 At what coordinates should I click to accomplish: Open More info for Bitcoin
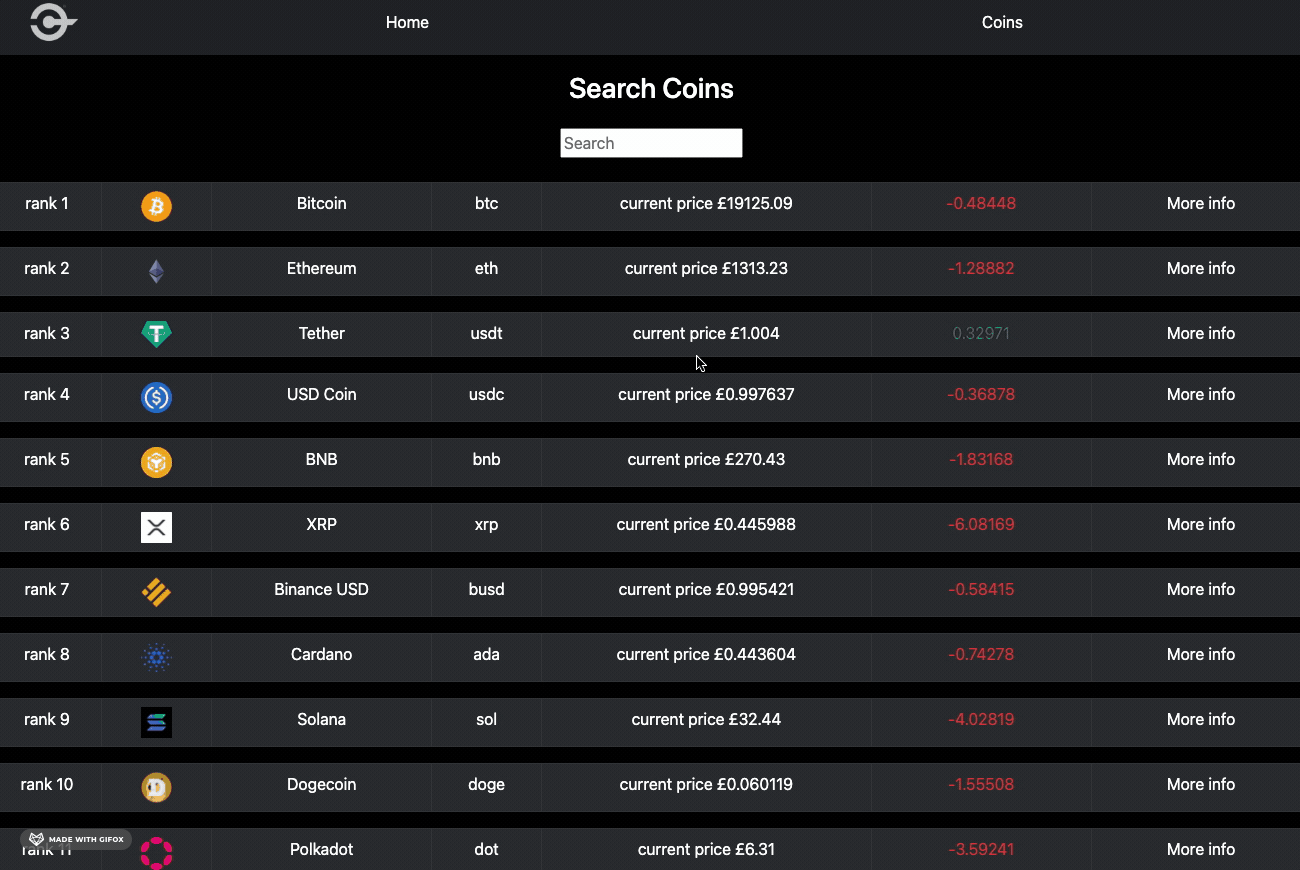[x=1201, y=203]
